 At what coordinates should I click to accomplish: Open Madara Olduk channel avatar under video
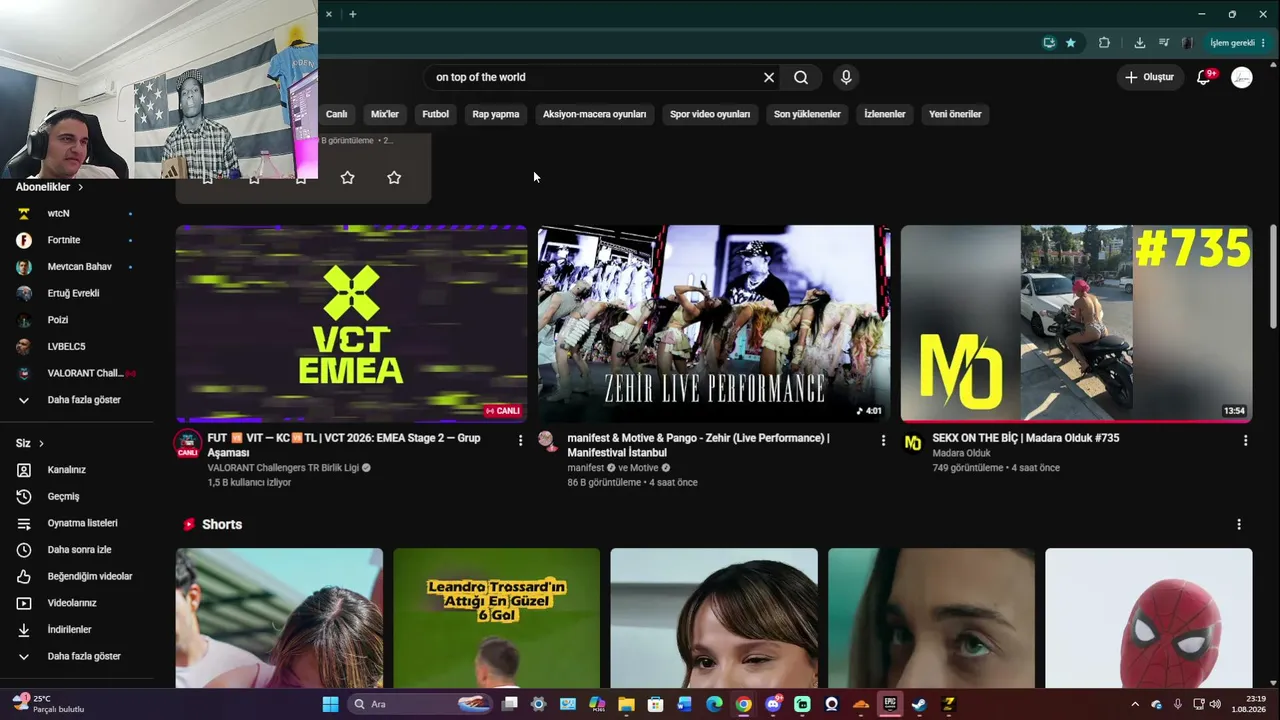(913, 442)
